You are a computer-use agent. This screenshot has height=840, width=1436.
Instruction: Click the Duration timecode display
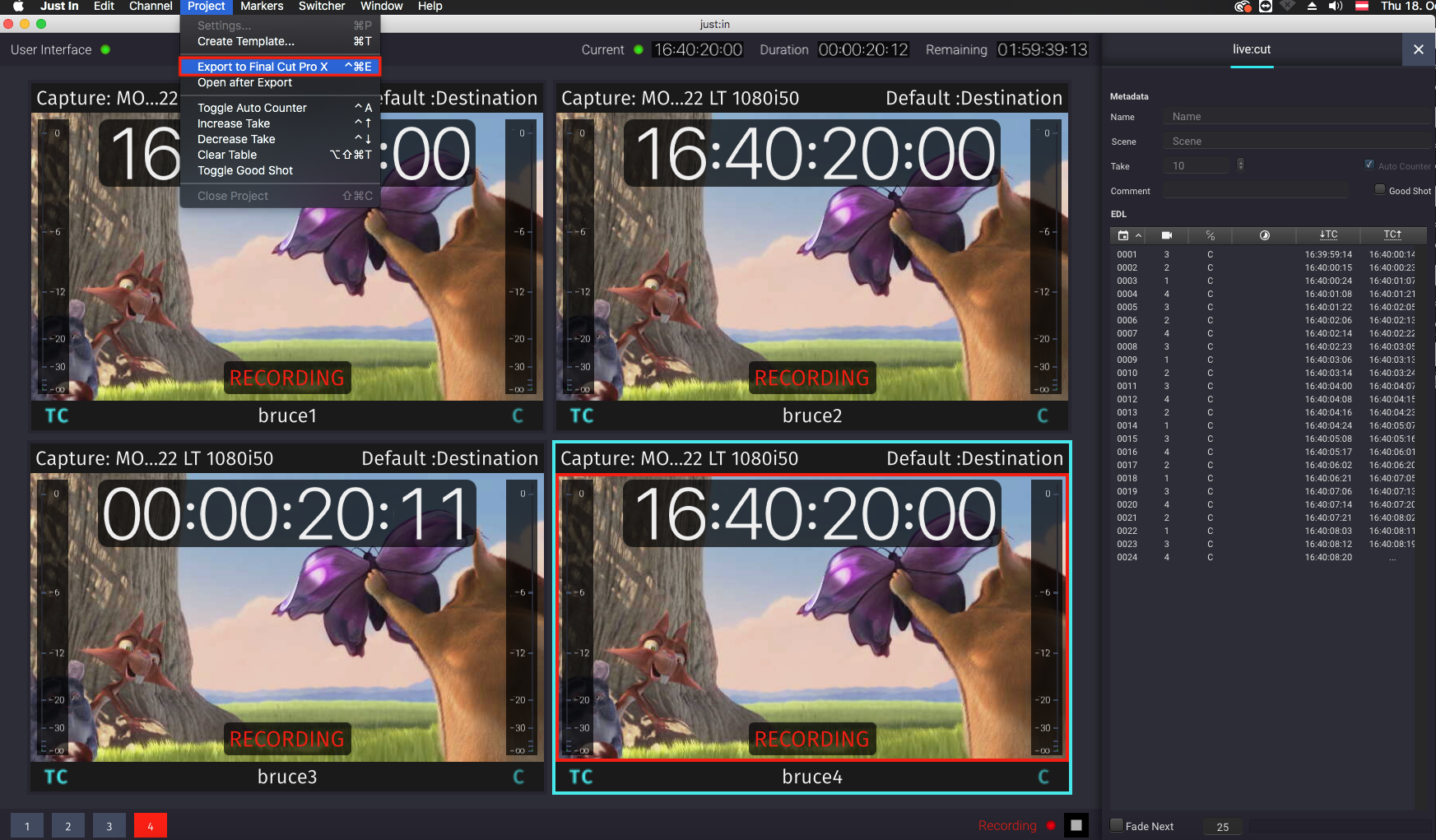pyautogui.click(x=863, y=49)
